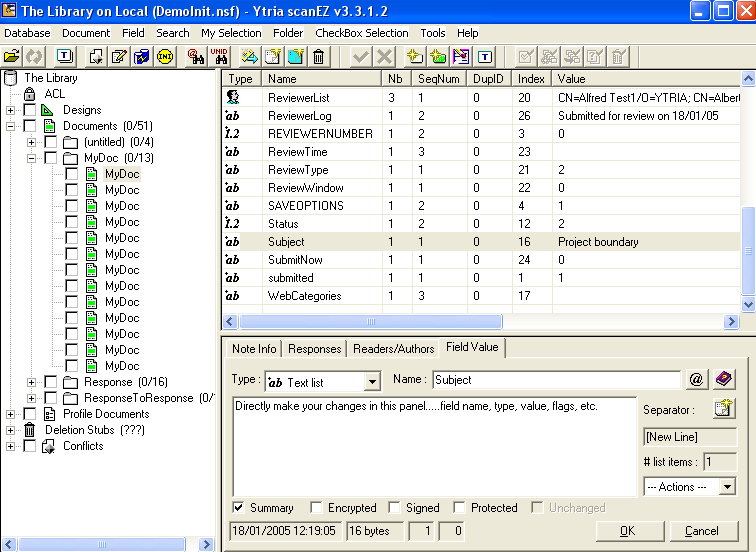Switch to the Readers/Authors tab
Viewport: 756px width, 552px height.
click(395, 349)
